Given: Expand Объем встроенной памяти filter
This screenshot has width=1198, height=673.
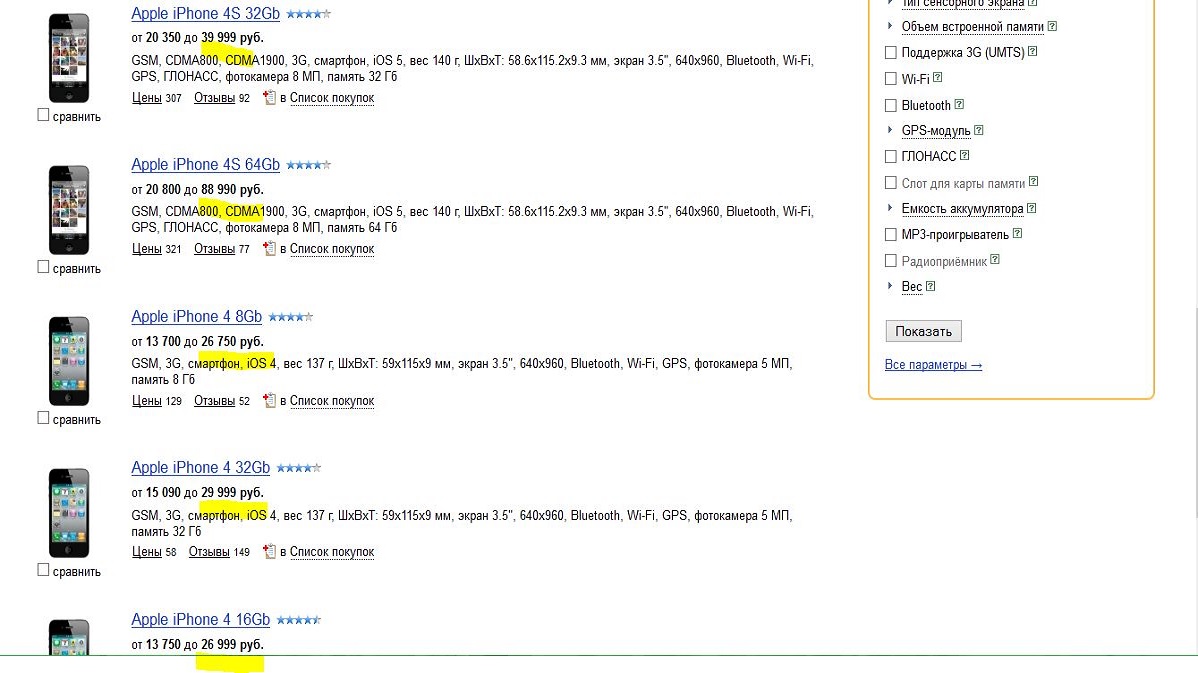Looking at the screenshot, I should [972, 27].
